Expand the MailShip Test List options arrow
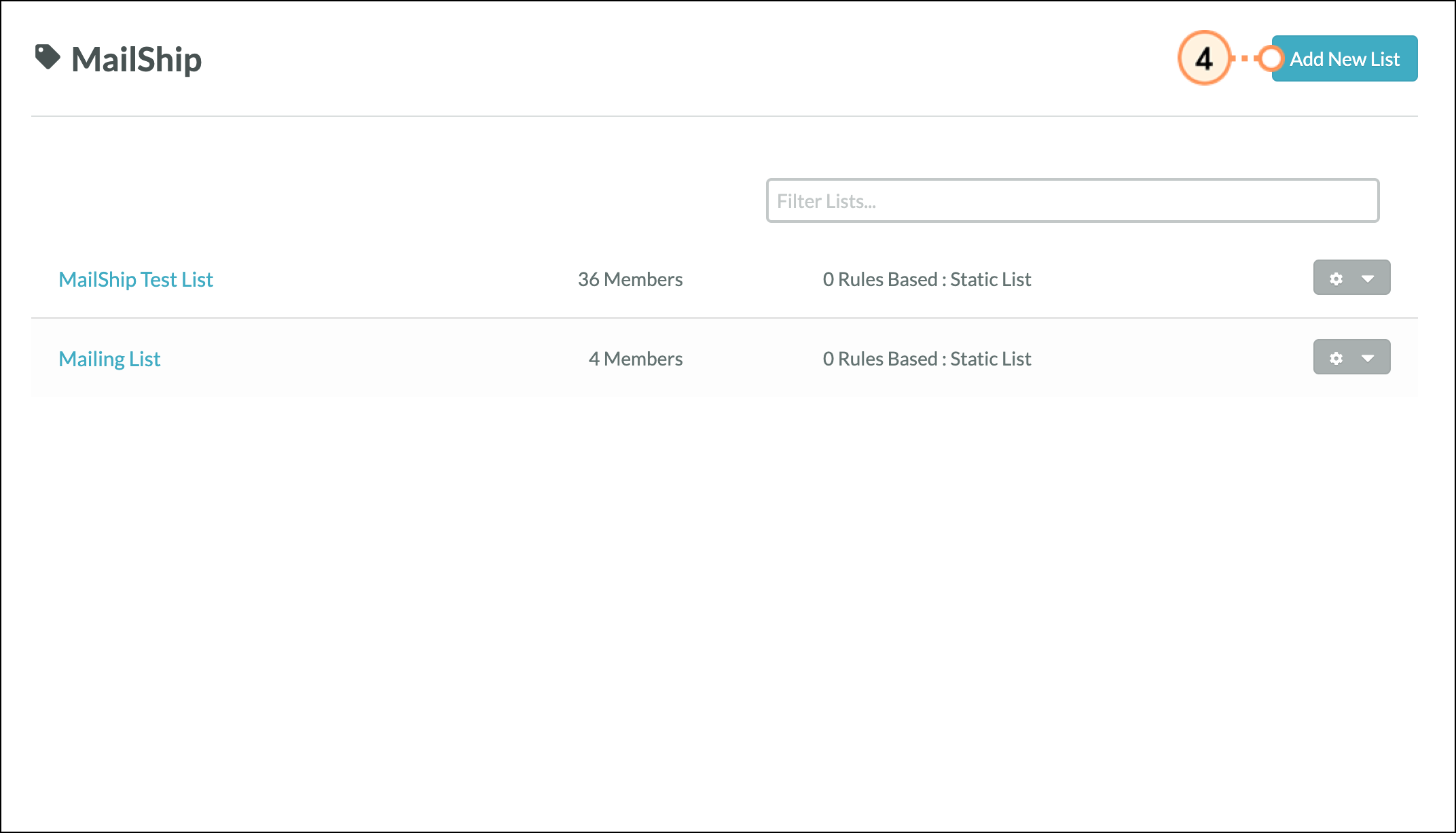Screen dimensions: 1456x833 (x=1368, y=279)
